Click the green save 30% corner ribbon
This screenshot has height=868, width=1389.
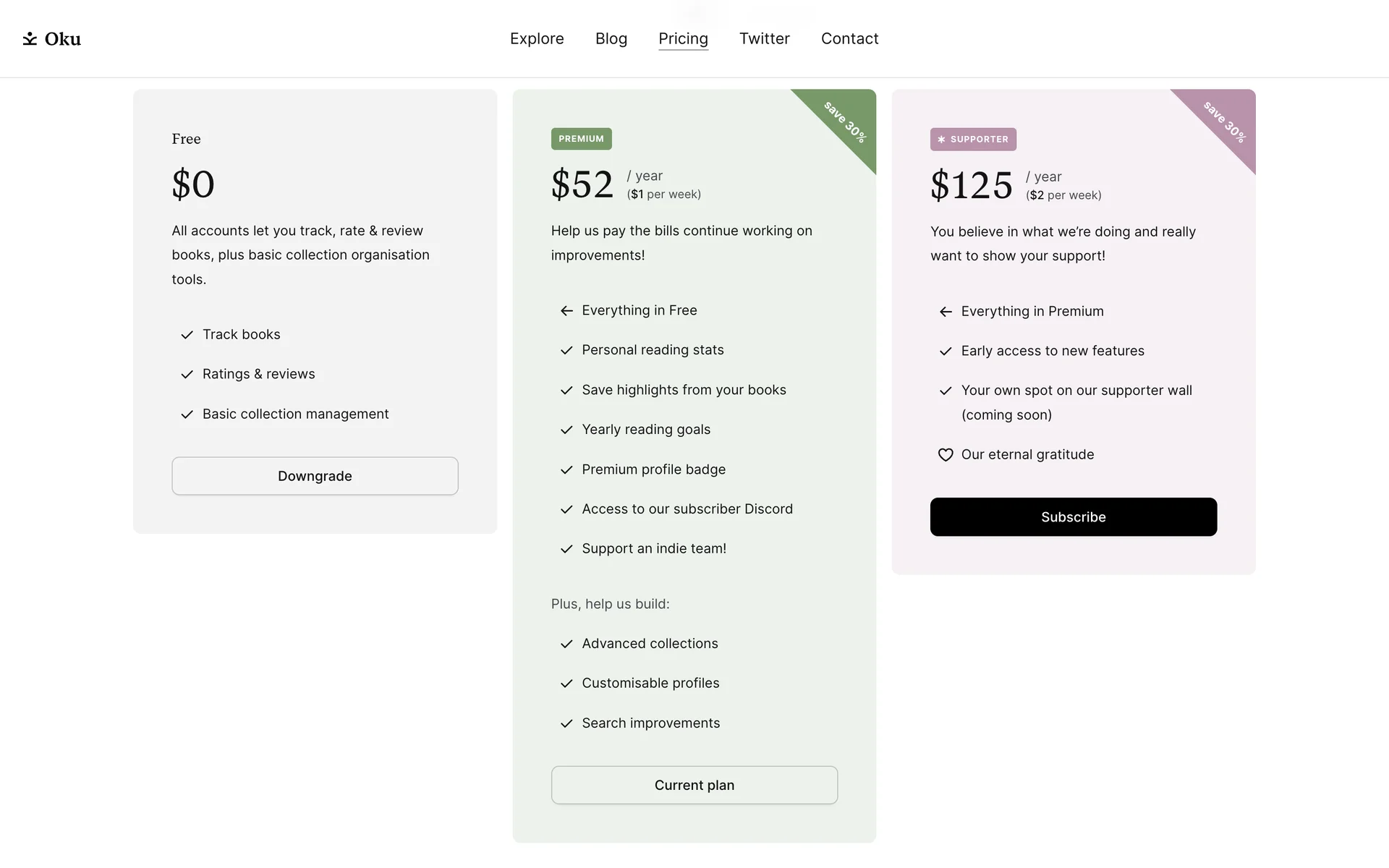point(846,121)
